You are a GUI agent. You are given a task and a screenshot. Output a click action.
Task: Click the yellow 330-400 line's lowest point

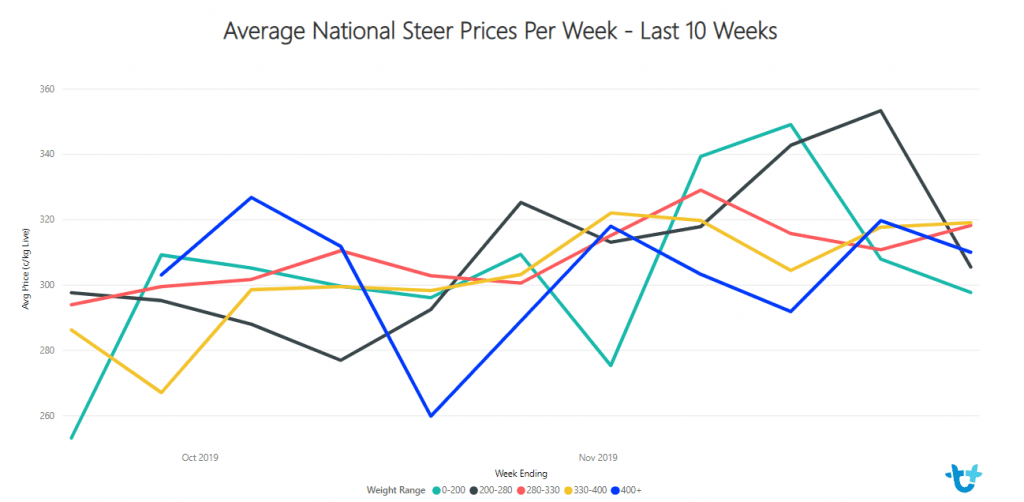pos(161,392)
